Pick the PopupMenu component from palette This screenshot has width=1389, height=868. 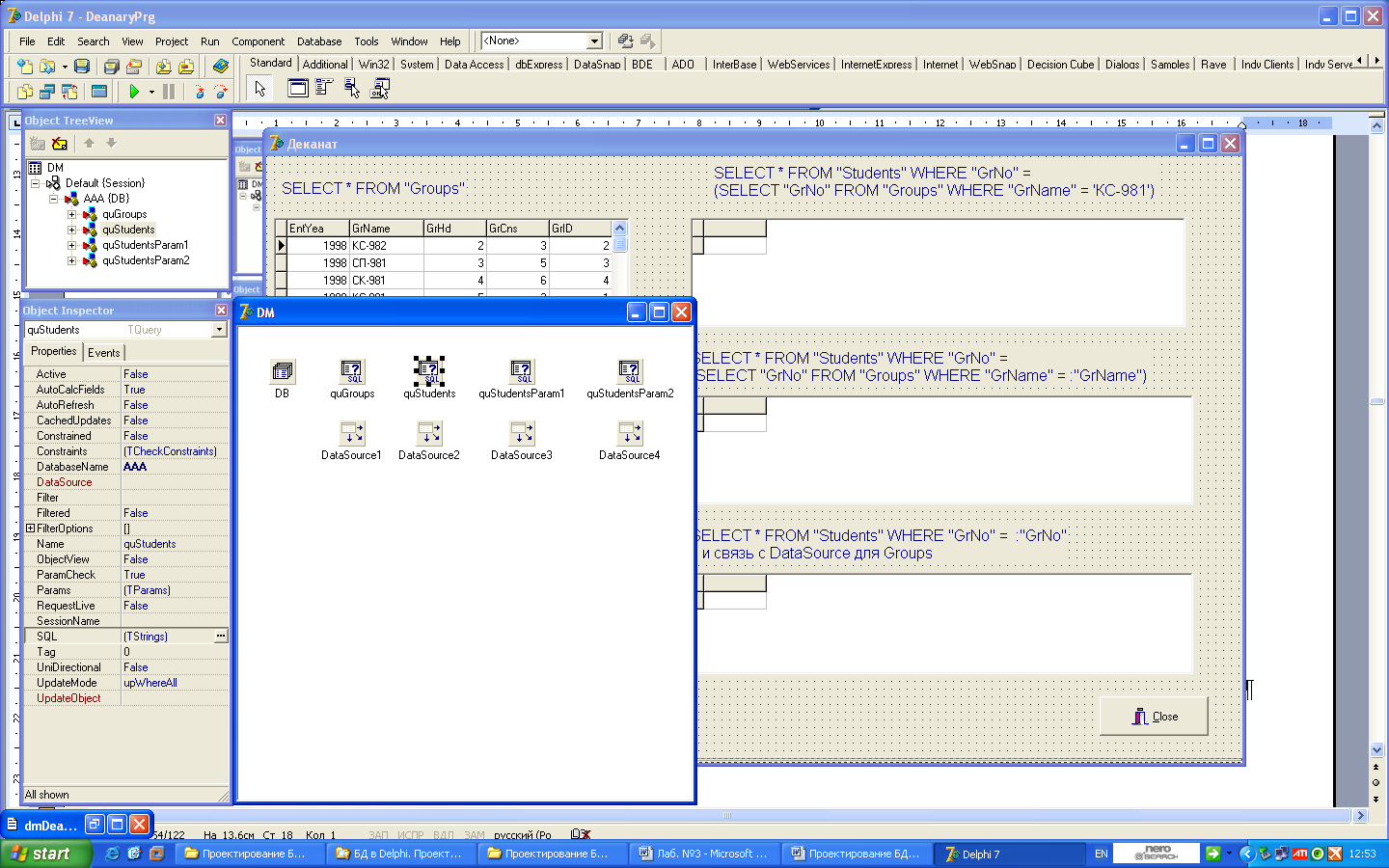pyautogui.click(x=352, y=89)
